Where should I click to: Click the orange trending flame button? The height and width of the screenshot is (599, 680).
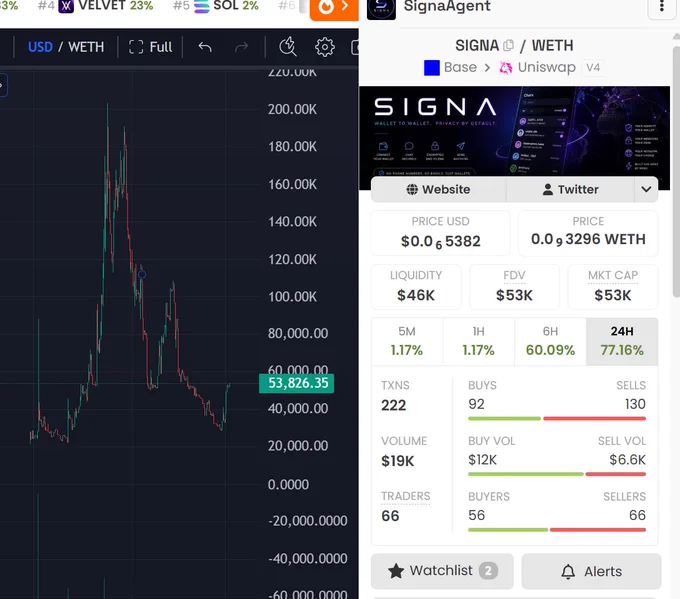coord(334,8)
